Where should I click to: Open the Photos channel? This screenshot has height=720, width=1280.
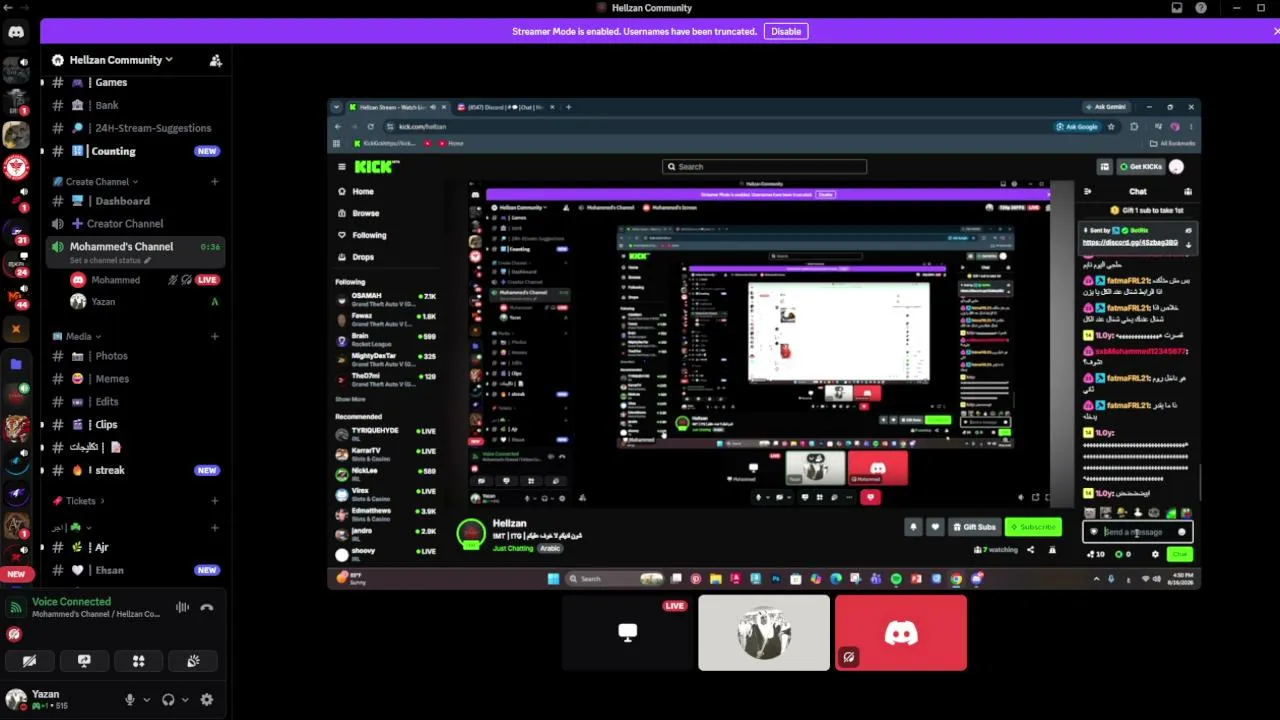136,356
